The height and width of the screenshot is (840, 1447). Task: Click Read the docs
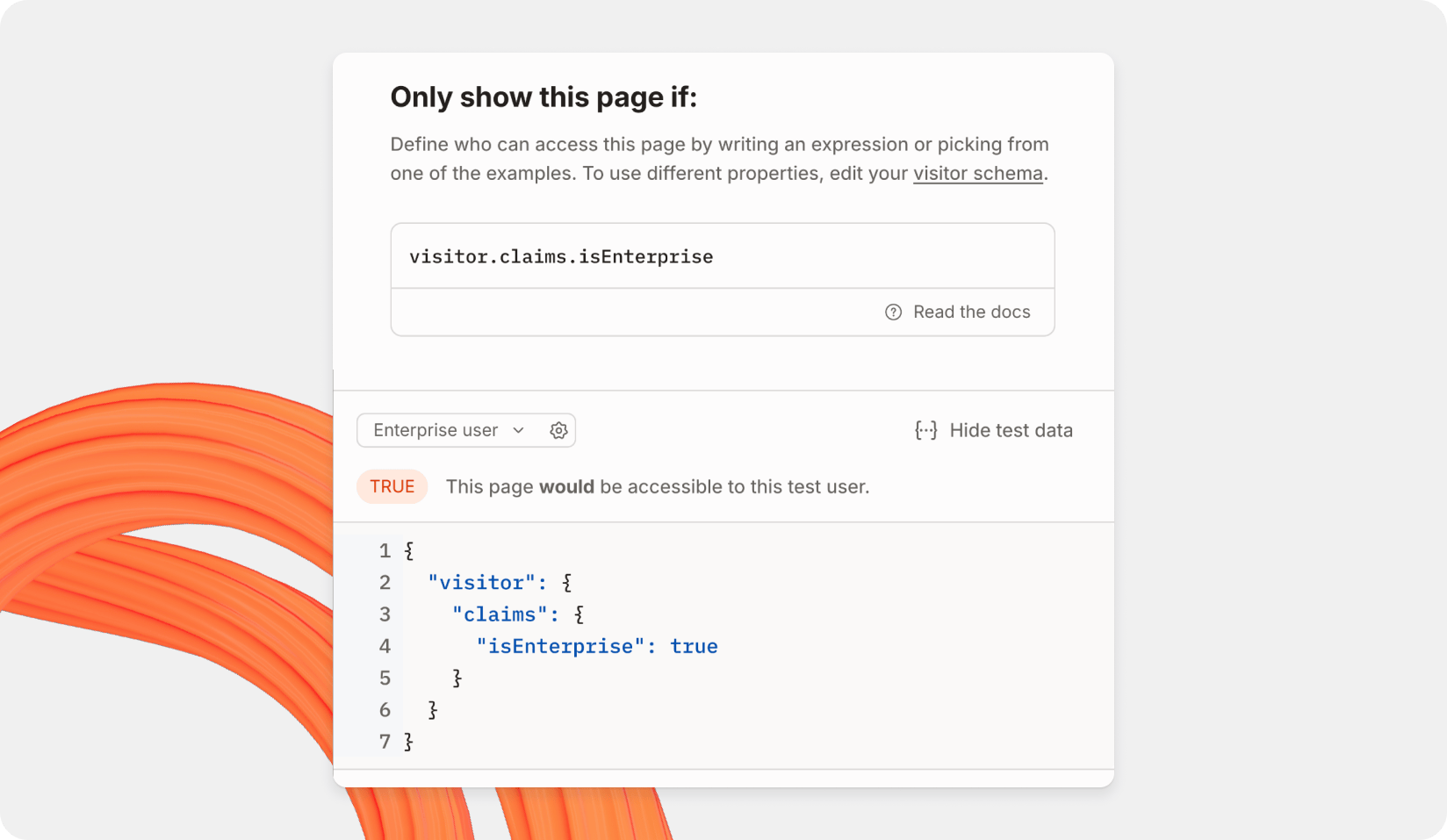971,312
